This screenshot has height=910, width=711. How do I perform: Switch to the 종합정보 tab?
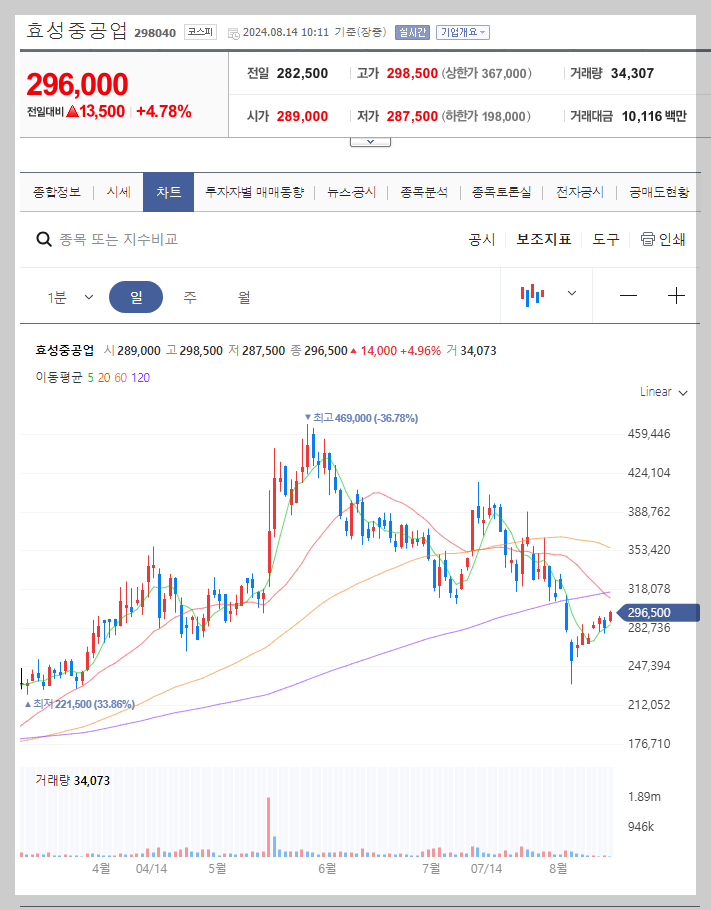[48, 191]
